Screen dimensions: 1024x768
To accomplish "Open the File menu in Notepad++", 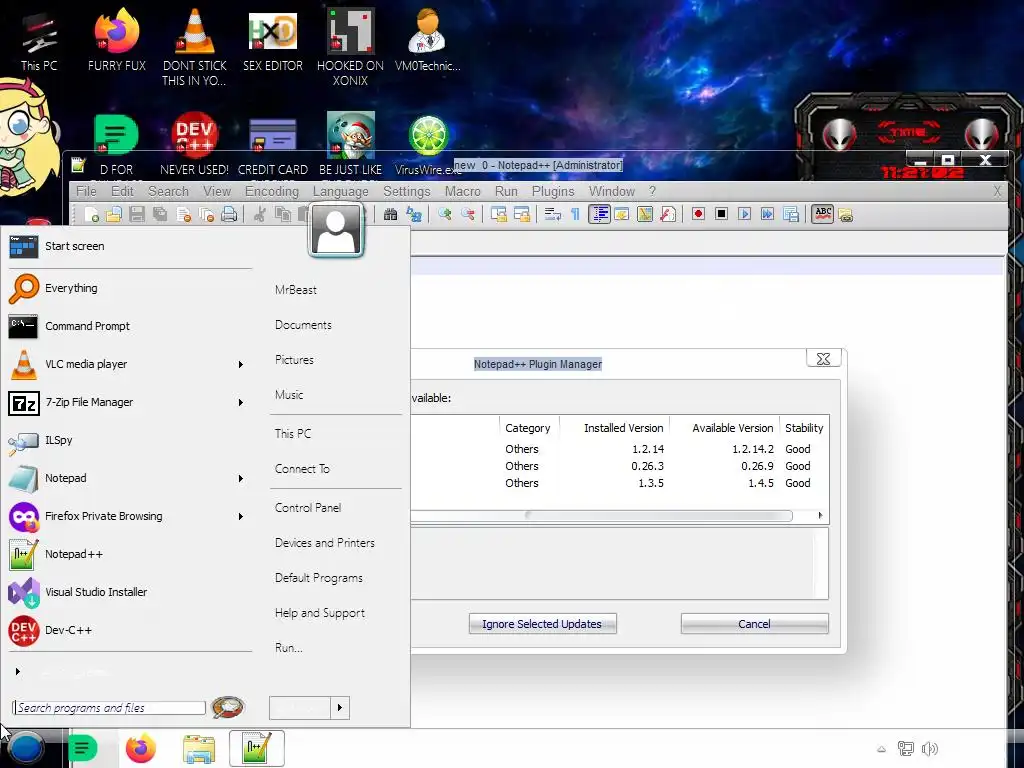I will [x=86, y=191].
